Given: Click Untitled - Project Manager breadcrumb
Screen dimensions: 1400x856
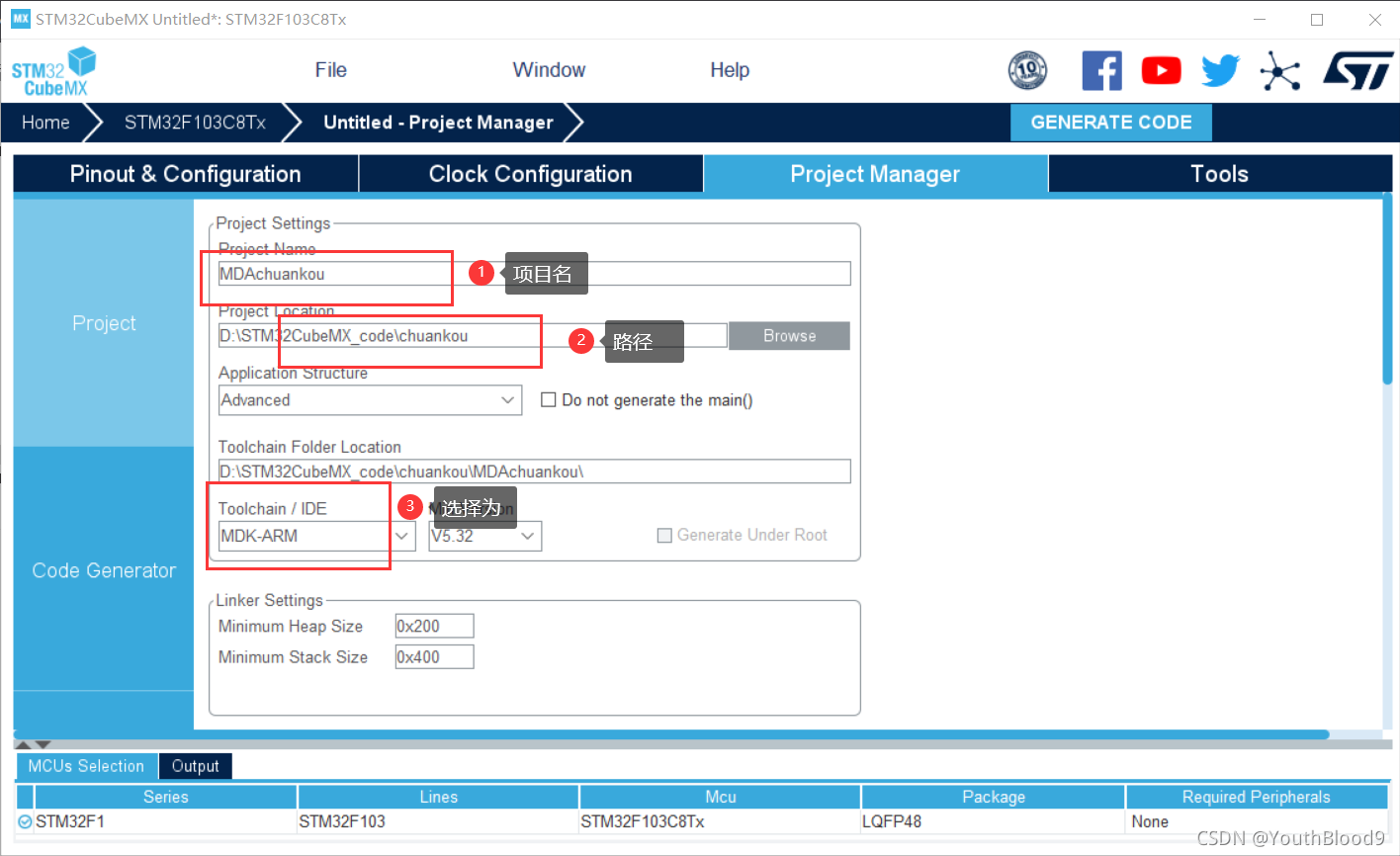Looking at the screenshot, I should (438, 123).
